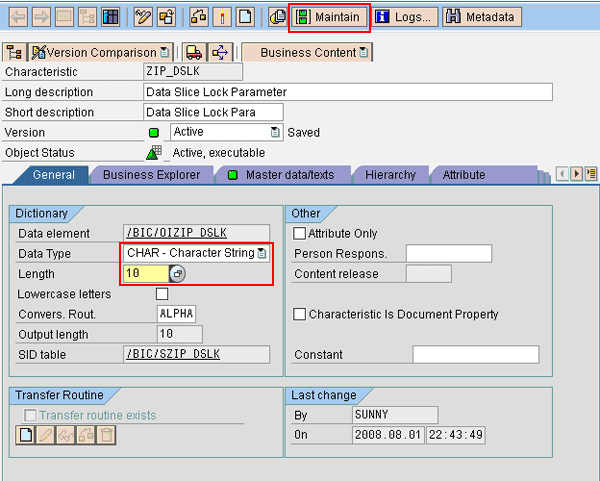Click the Maintain button in toolbar
This screenshot has height=481, width=600.
tap(328, 17)
